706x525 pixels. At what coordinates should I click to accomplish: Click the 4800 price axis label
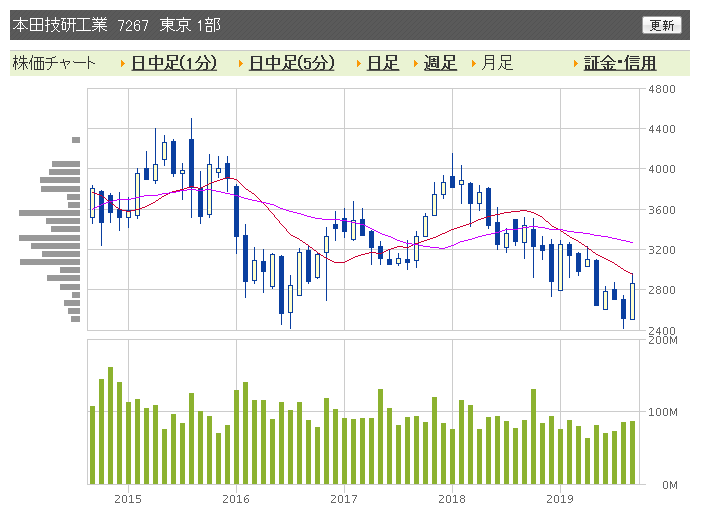(x=662, y=89)
